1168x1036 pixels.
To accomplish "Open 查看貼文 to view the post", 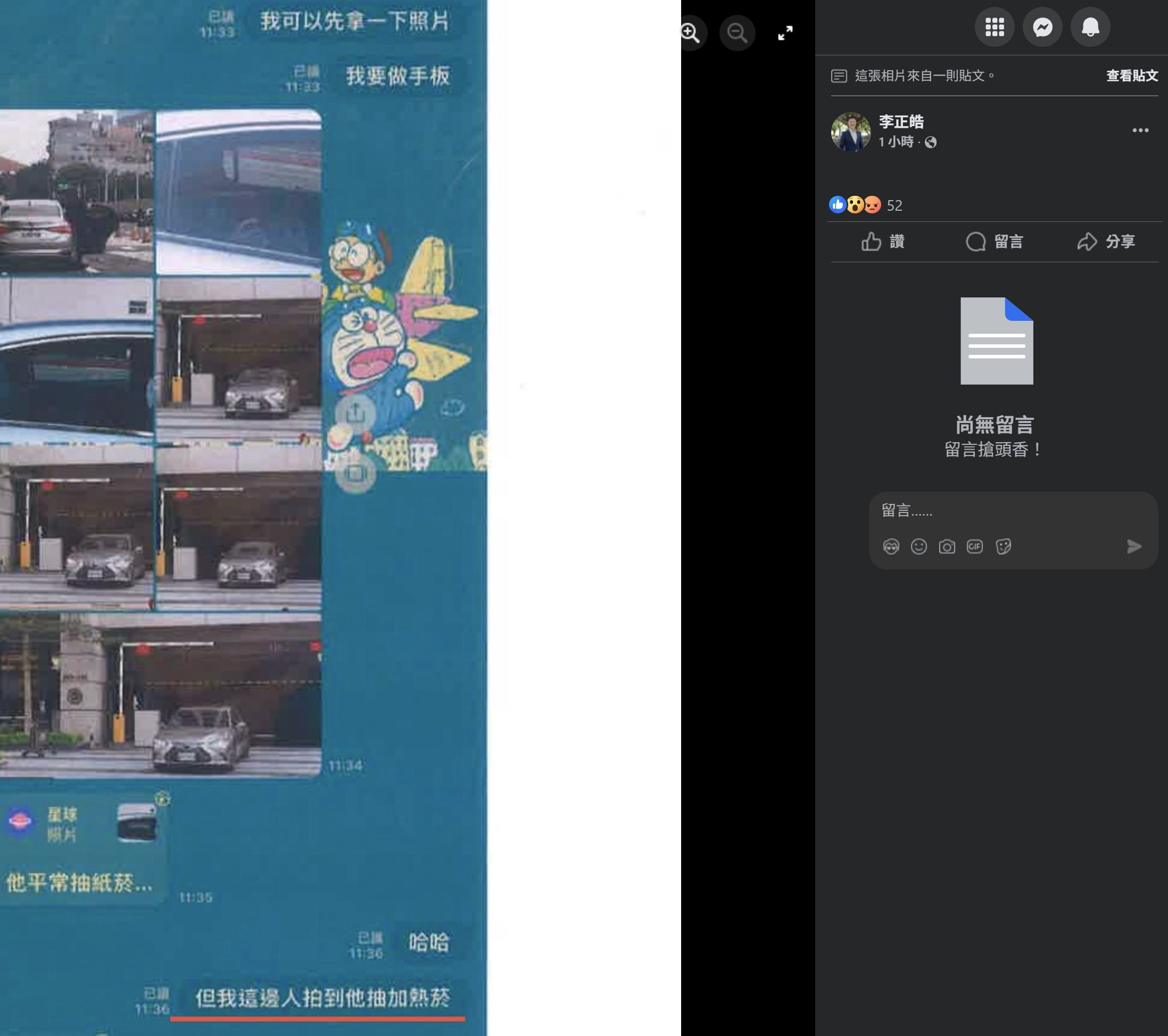I will pos(1131,76).
